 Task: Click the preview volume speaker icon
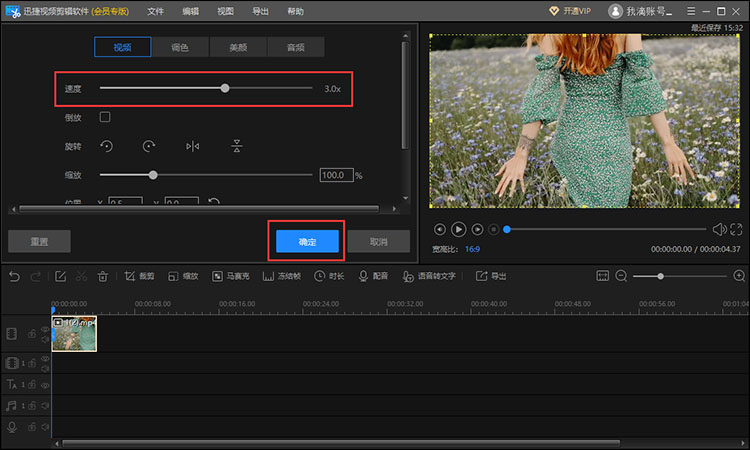pos(719,230)
